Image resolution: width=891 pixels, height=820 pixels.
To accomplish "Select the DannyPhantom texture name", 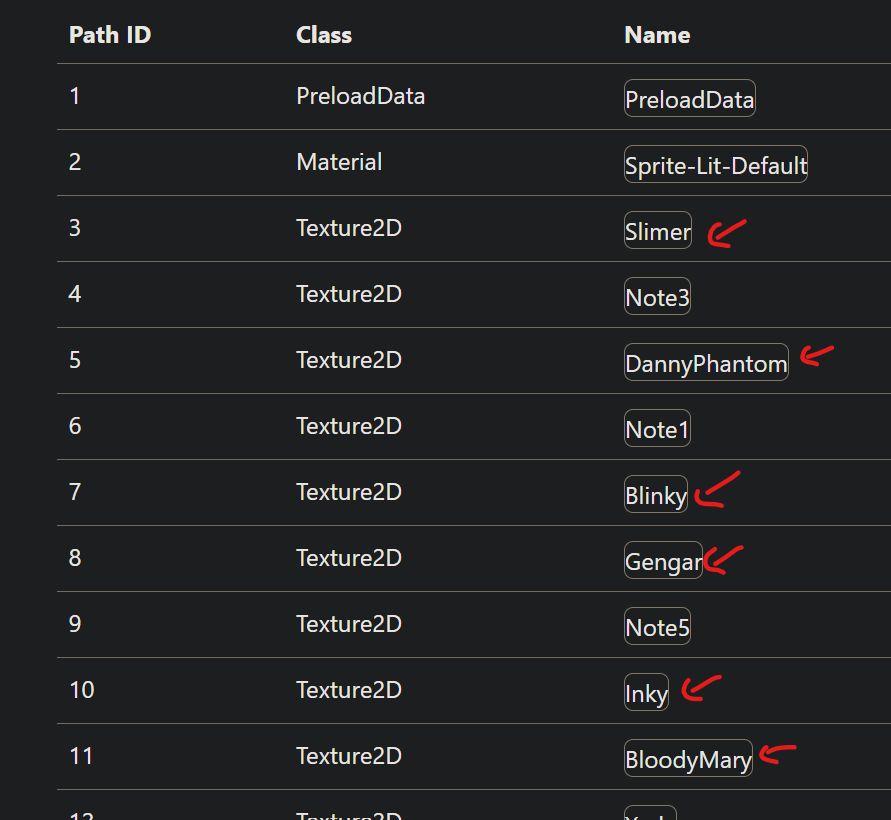I will pos(705,363).
